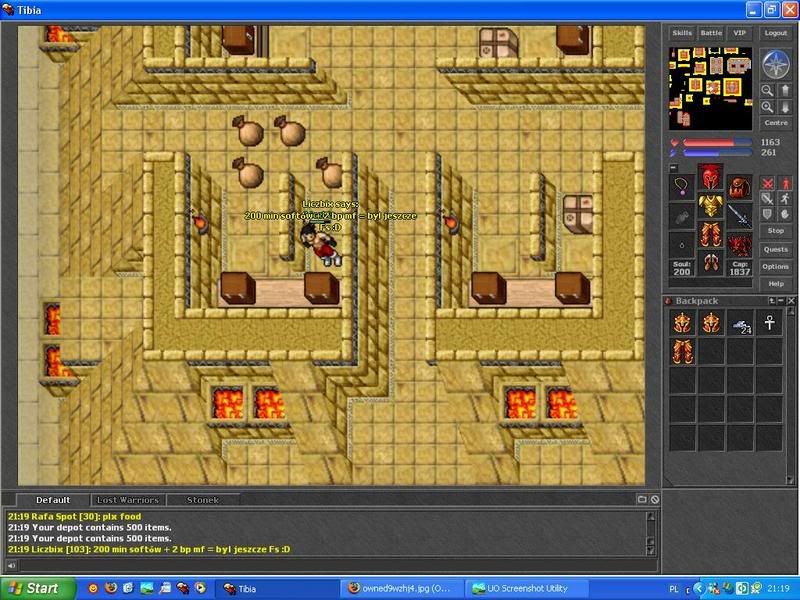The image size is (800, 600).
Task: Click the first helmet in the Backpack
Action: click(682, 323)
